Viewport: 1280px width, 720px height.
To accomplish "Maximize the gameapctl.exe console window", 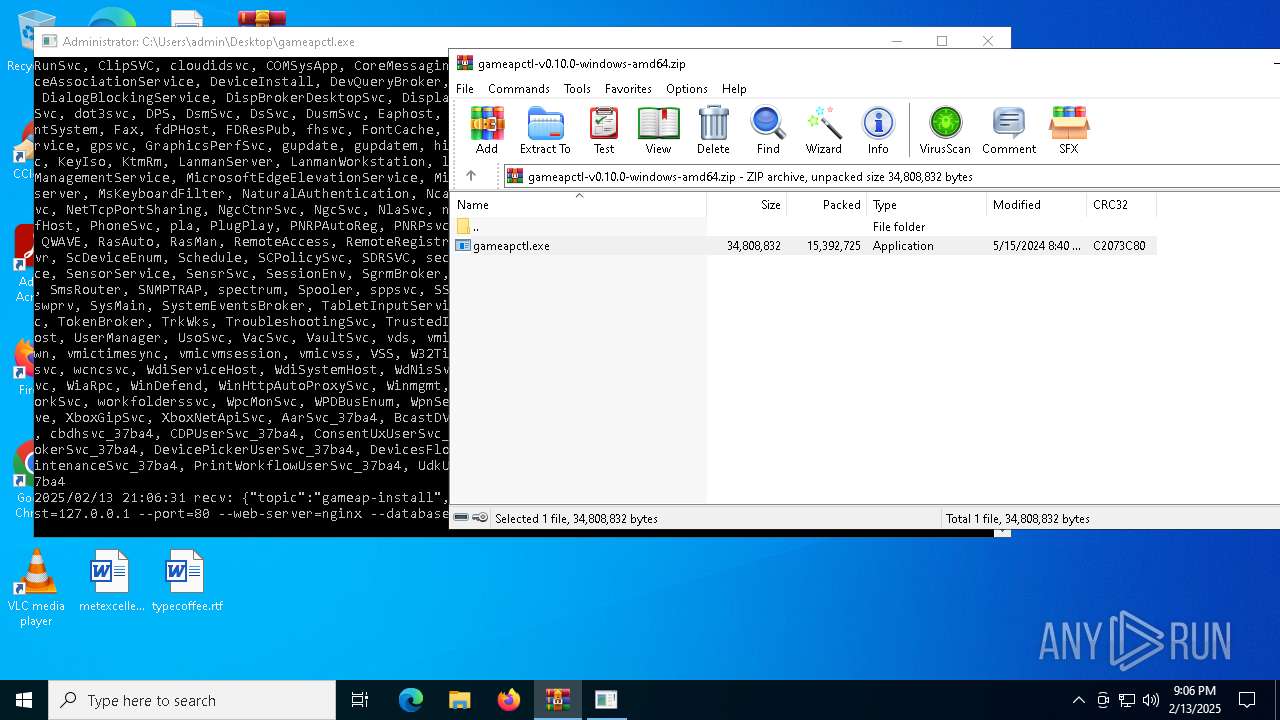I will 941,41.
